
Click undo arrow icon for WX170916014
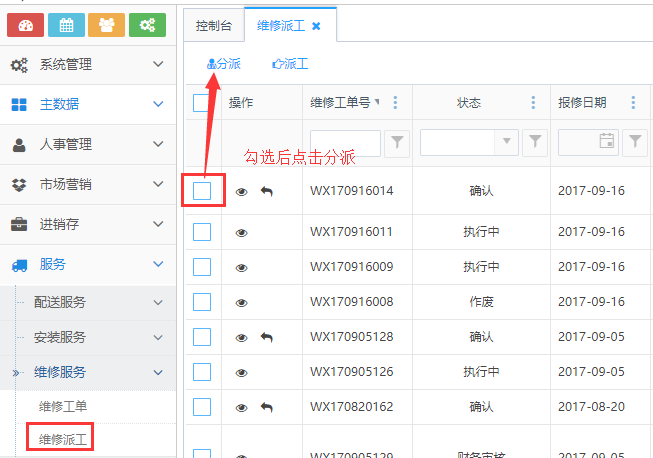[266, 191]
